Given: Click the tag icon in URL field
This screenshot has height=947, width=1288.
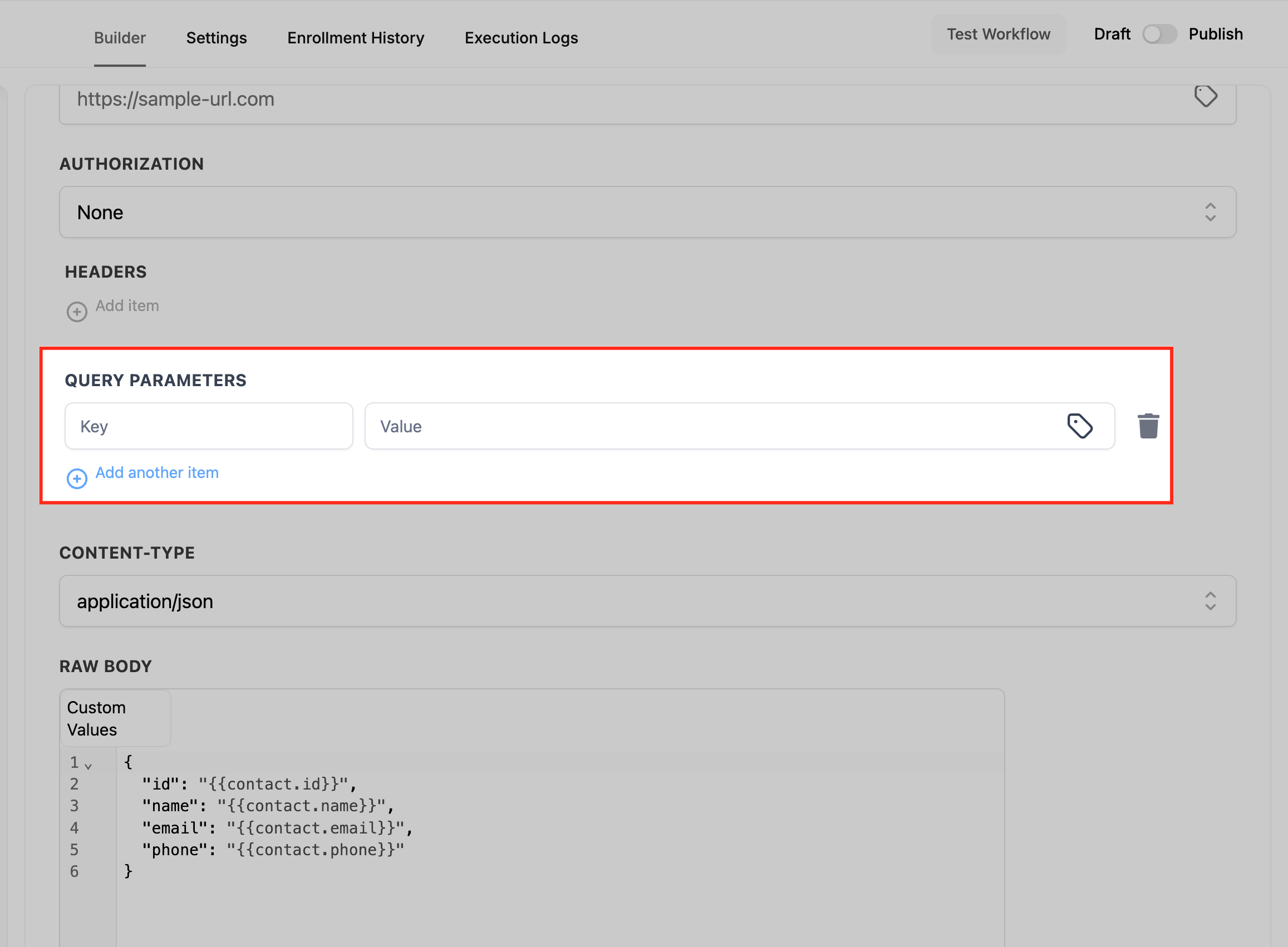Looking at the screenshot, I should click(1206, 96).
